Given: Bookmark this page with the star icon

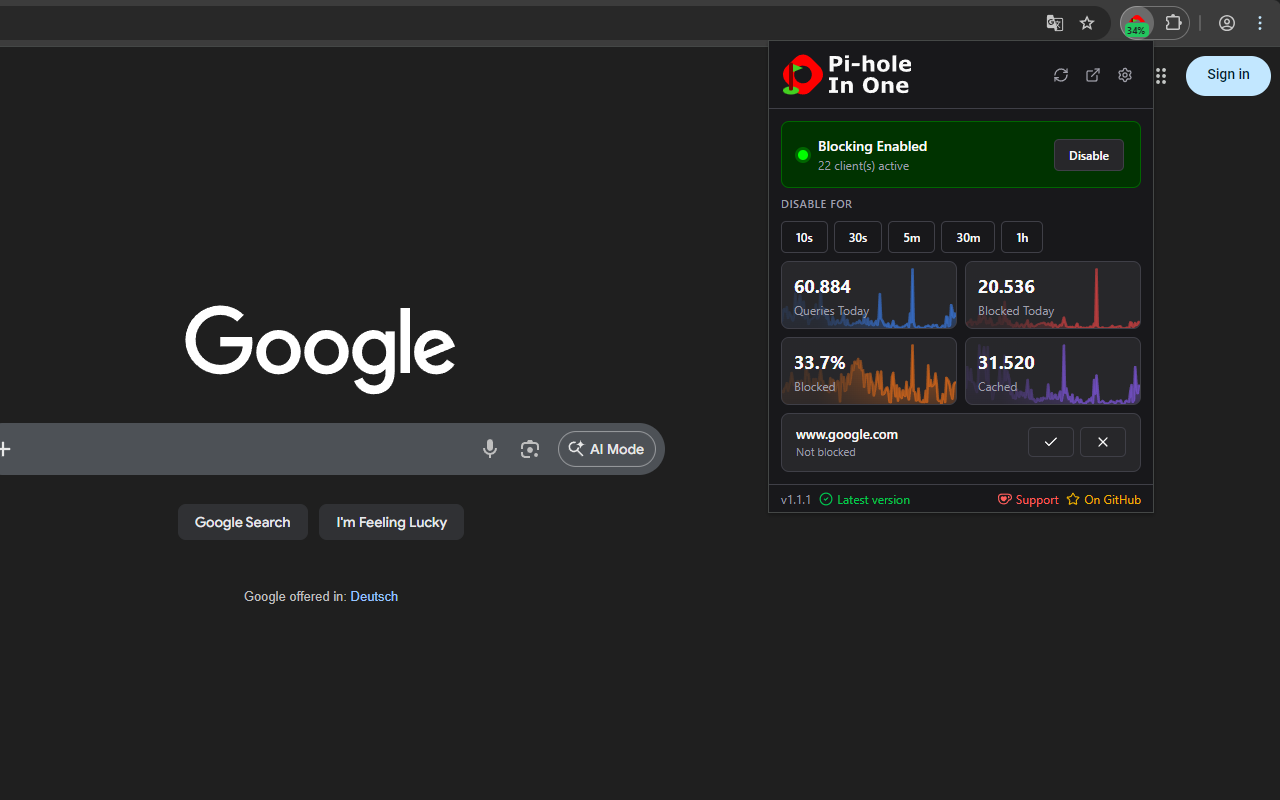Looking at the screenshot, I should pos(1087,23).
